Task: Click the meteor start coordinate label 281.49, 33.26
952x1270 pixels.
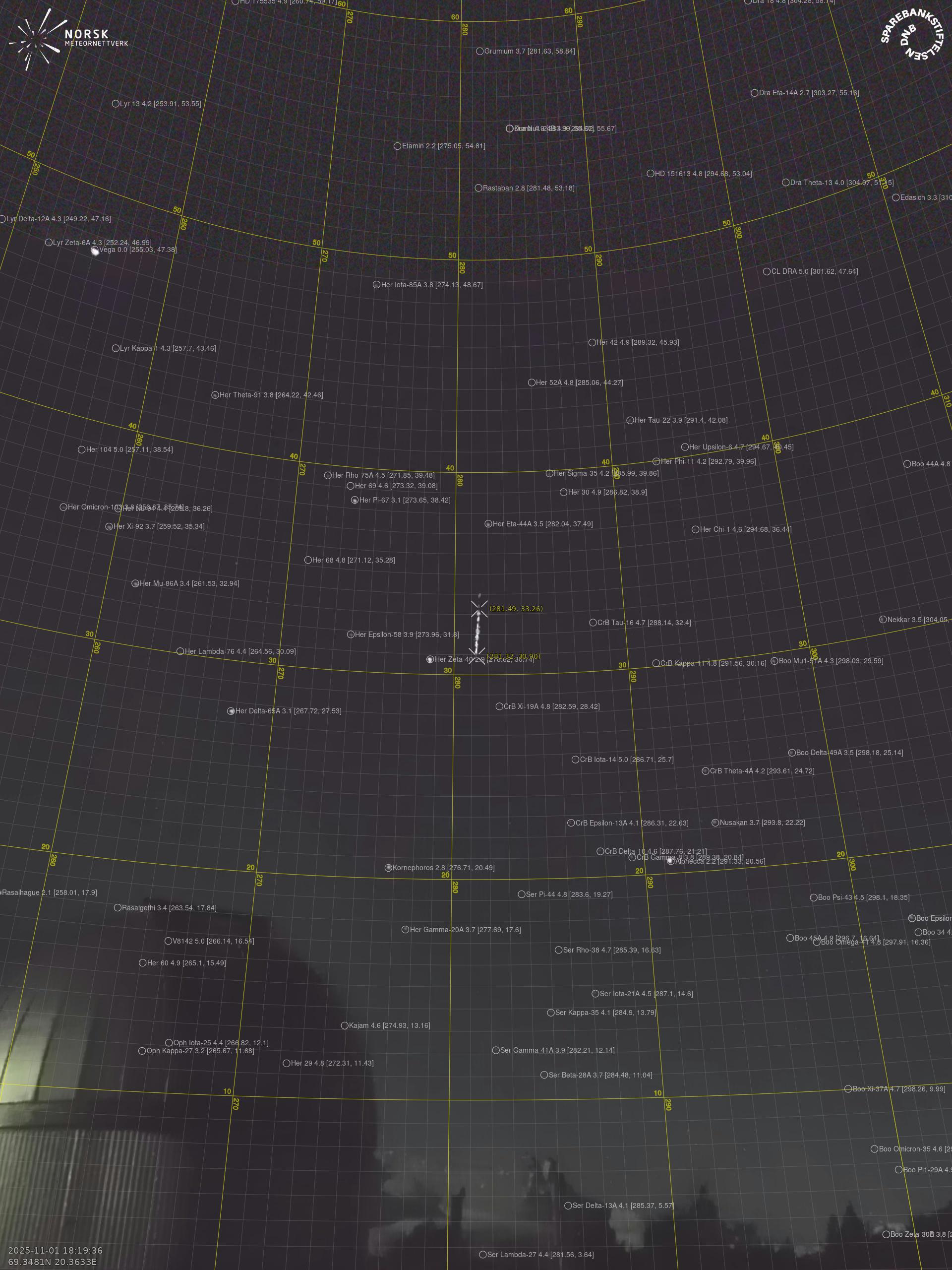Action: pos(516,609)
